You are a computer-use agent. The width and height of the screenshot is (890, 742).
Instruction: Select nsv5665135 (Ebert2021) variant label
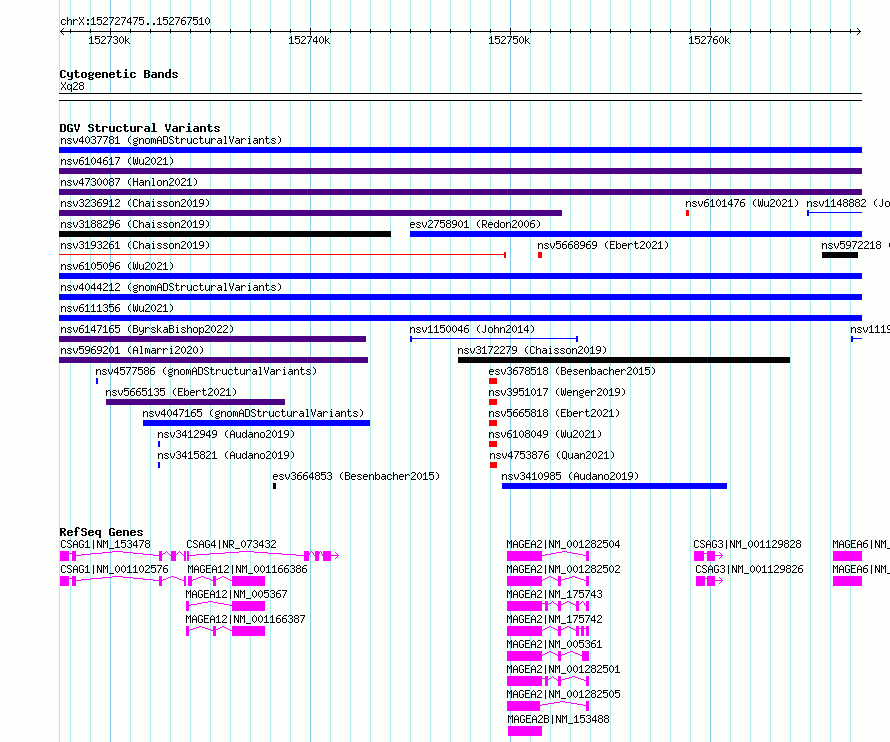coord(171,392)
